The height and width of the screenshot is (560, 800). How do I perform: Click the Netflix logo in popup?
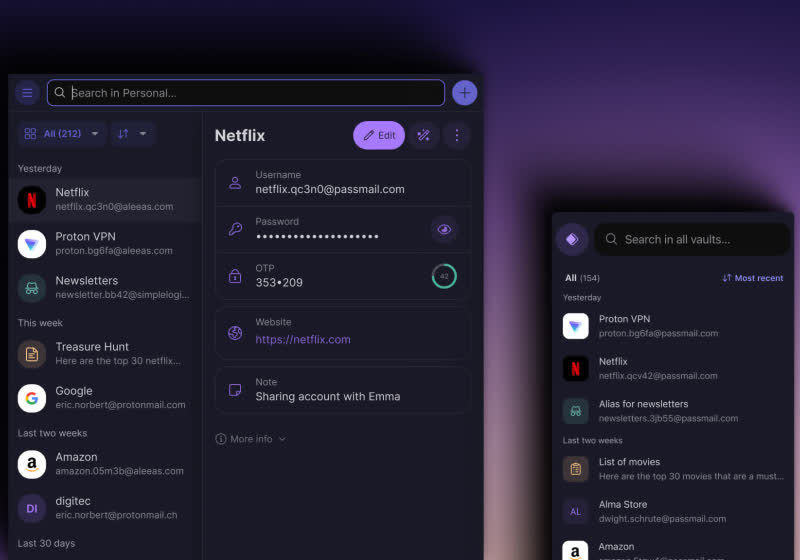coord(576,368)
